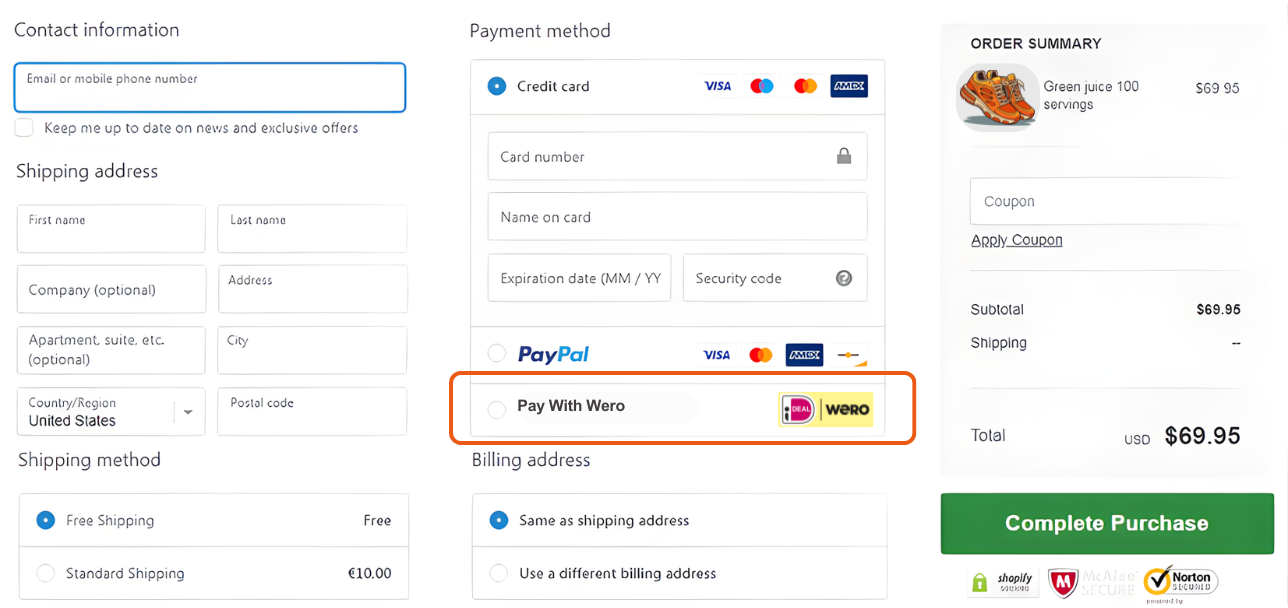Image resolution: width=1288 pixels, height=608 pixels.
Task: Select the PayPal logo
Action: point(554,354)
